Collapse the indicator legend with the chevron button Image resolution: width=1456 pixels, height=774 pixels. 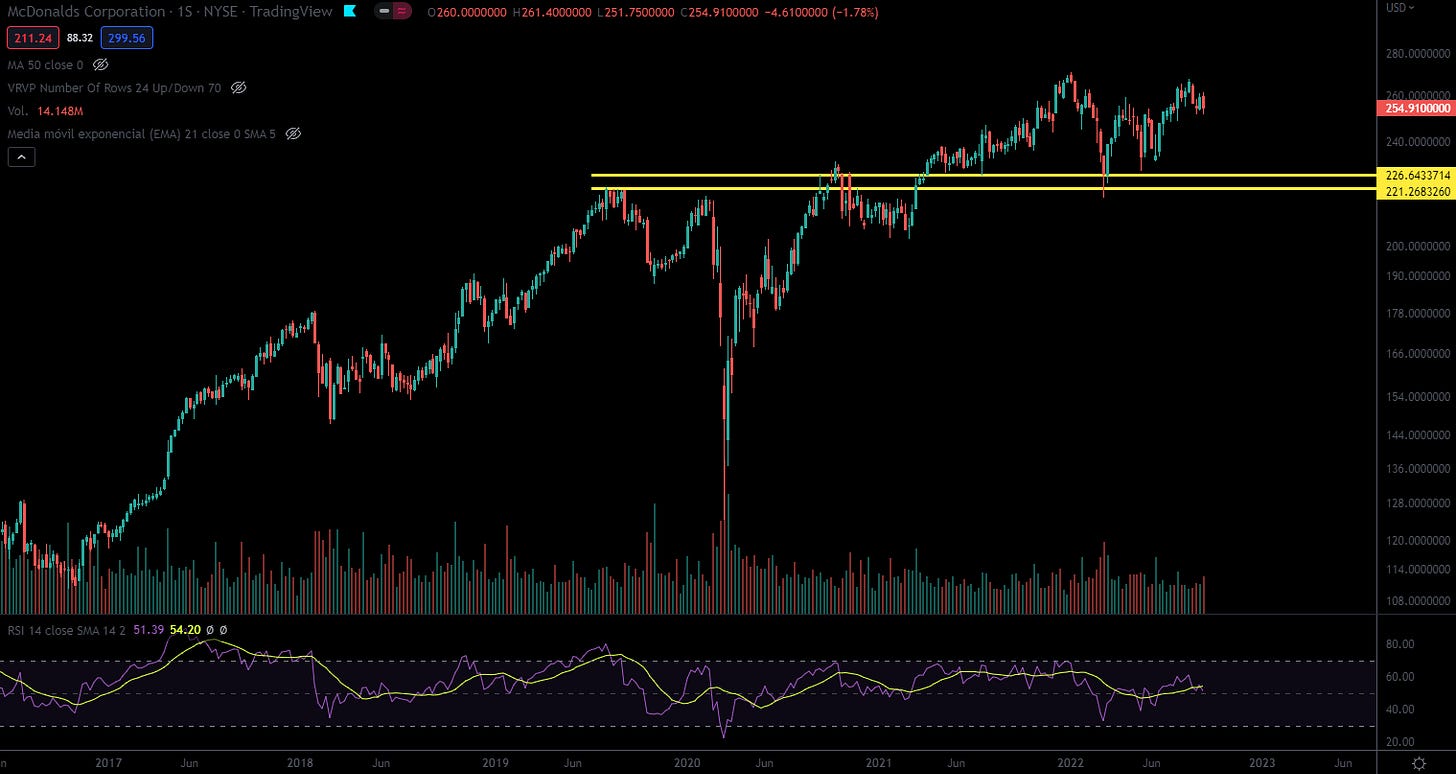point(23,156)
